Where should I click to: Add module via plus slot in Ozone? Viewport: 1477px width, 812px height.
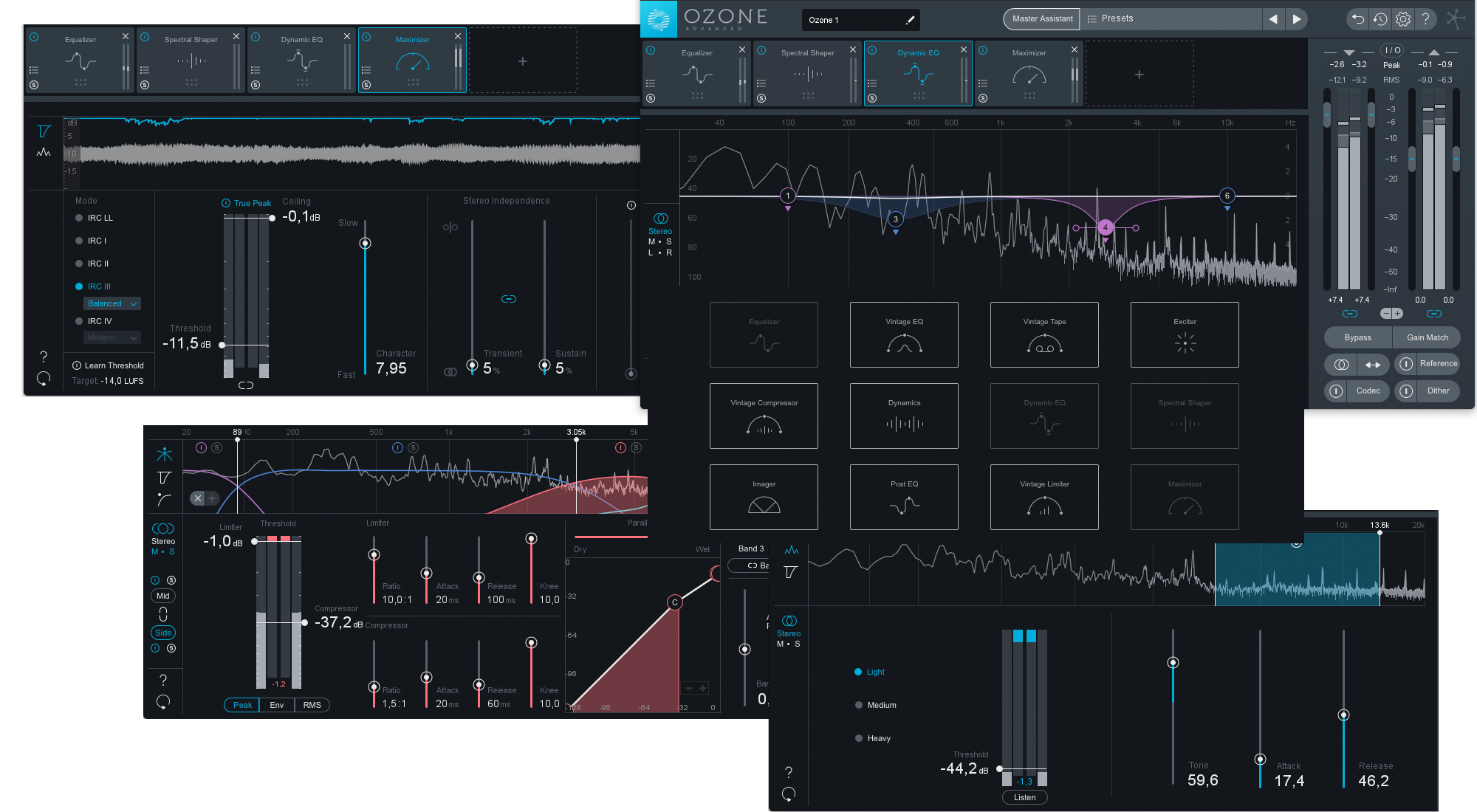[1139, 75]
